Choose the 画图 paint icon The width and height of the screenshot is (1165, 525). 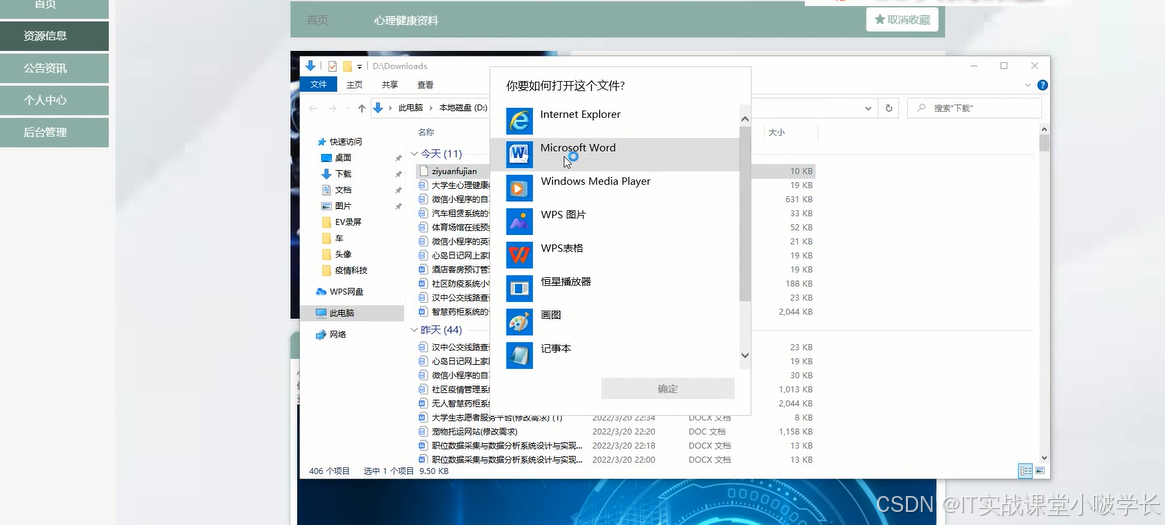tap(519, 322)
